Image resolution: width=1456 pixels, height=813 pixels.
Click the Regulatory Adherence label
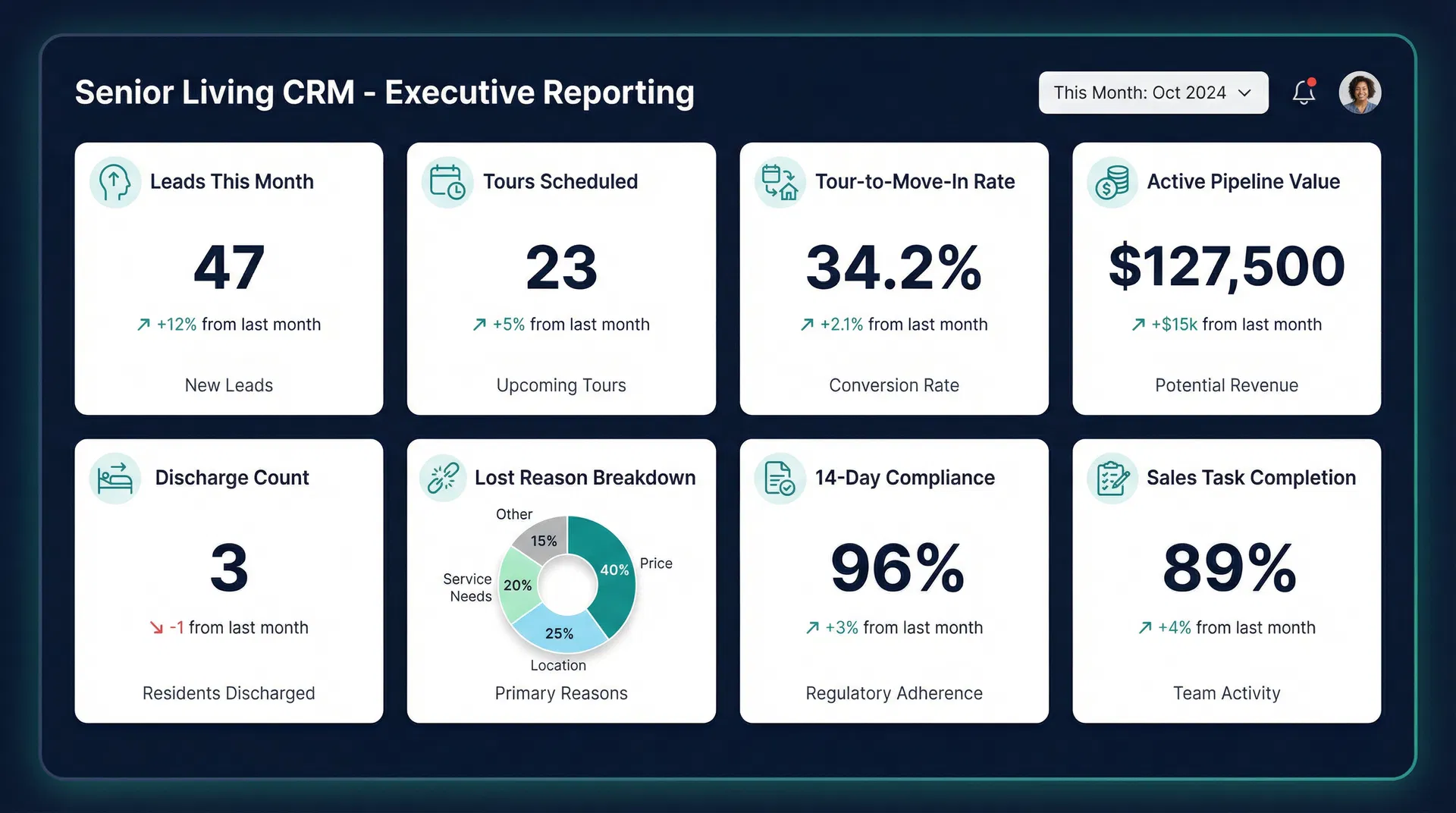click(894, 692)
